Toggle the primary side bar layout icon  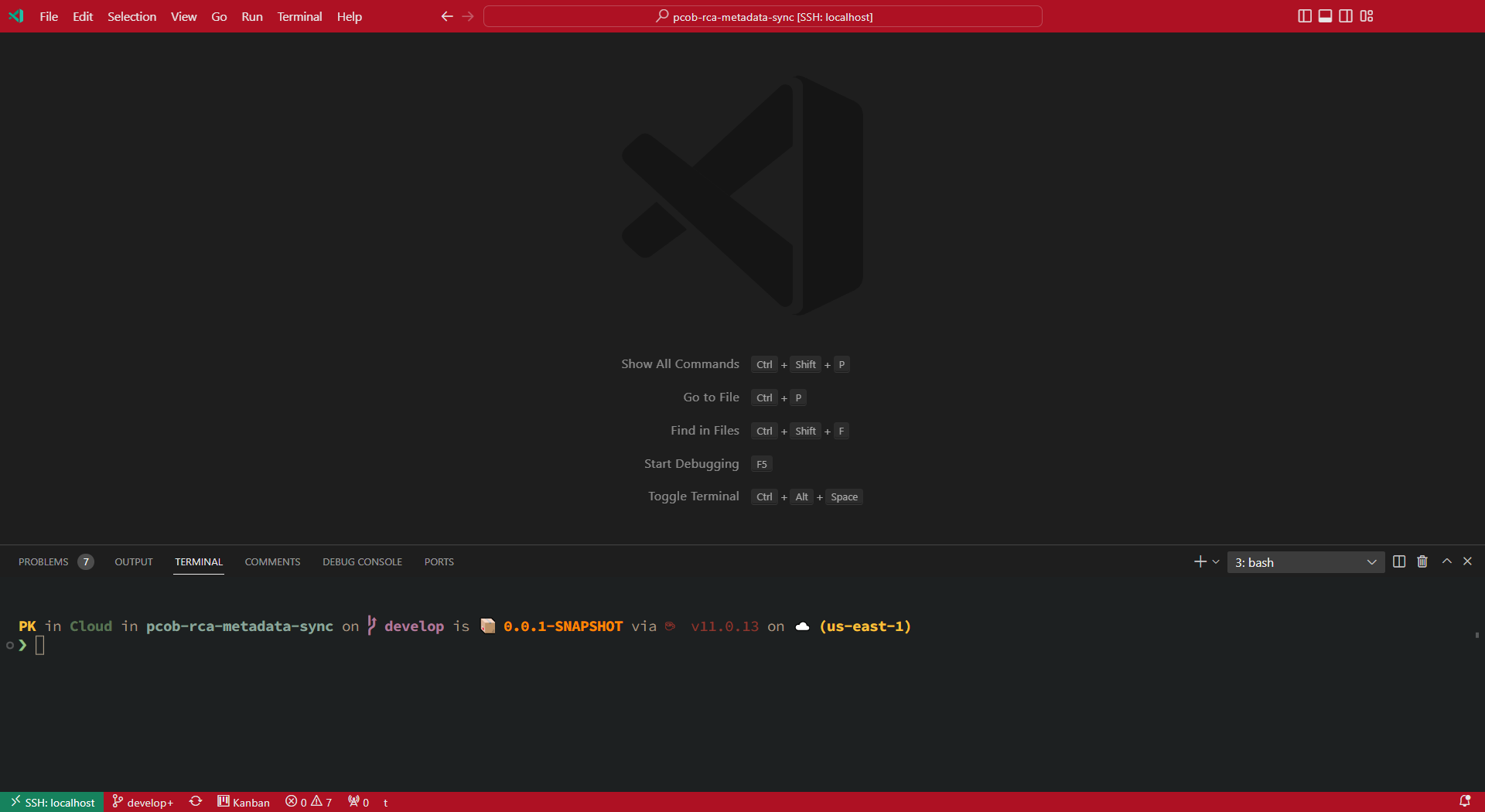pyautogui.click(x=1304, y=16)
